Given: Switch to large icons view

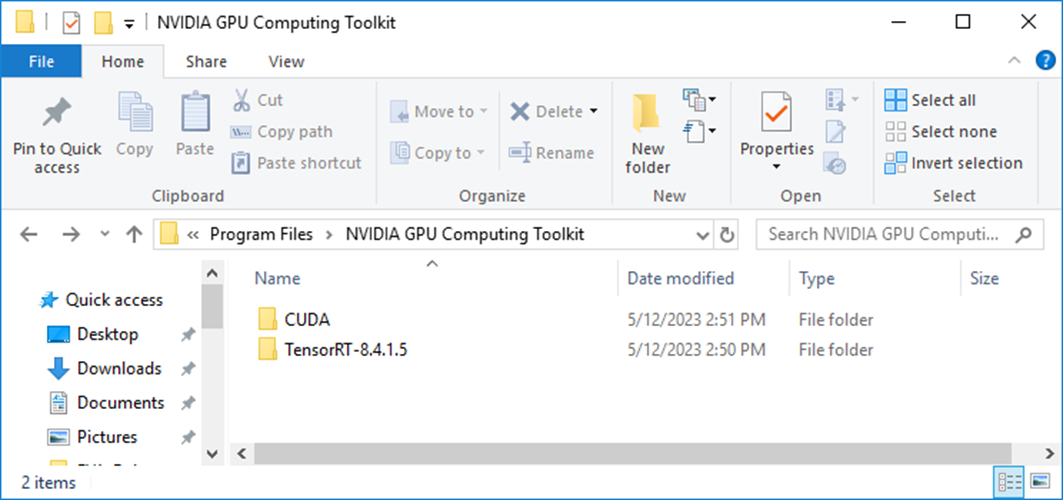Looking at the screenshot, I should click(1041, 481).
